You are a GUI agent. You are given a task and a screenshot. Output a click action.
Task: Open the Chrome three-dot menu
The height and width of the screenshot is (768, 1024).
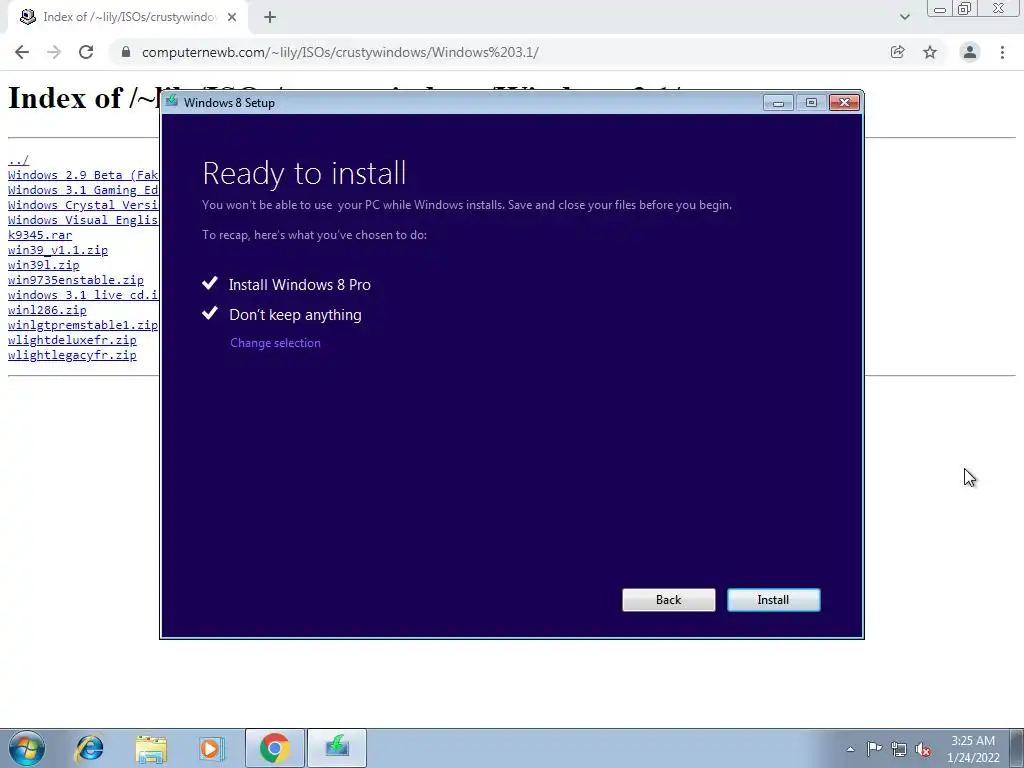point(1002,52)
